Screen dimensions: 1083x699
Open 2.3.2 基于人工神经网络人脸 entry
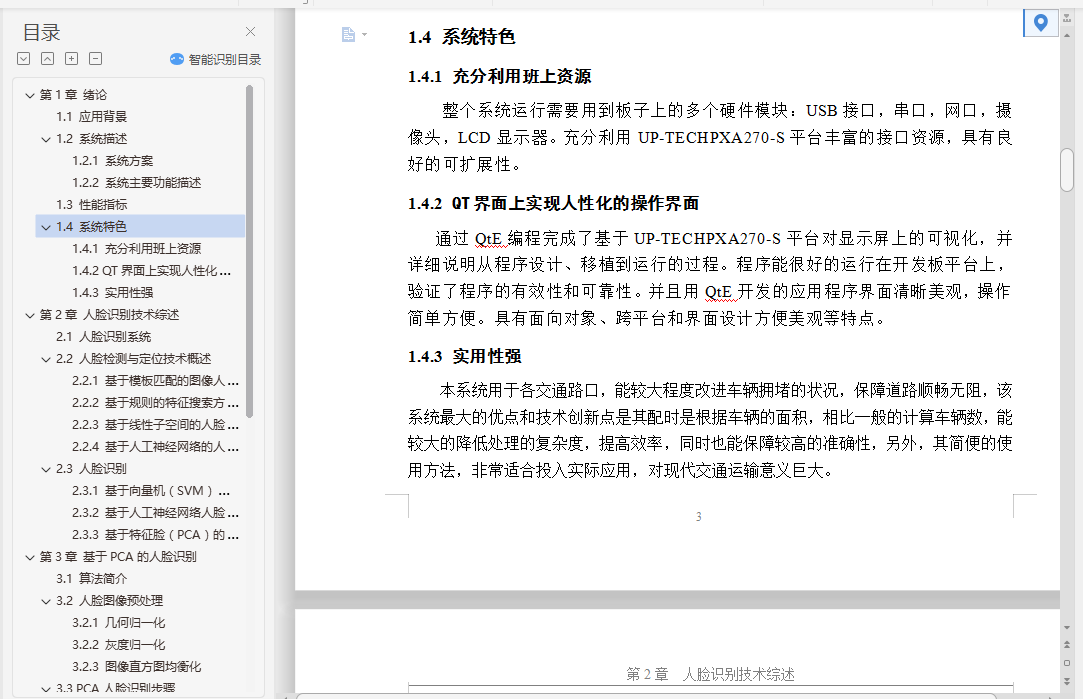point(155,513)
